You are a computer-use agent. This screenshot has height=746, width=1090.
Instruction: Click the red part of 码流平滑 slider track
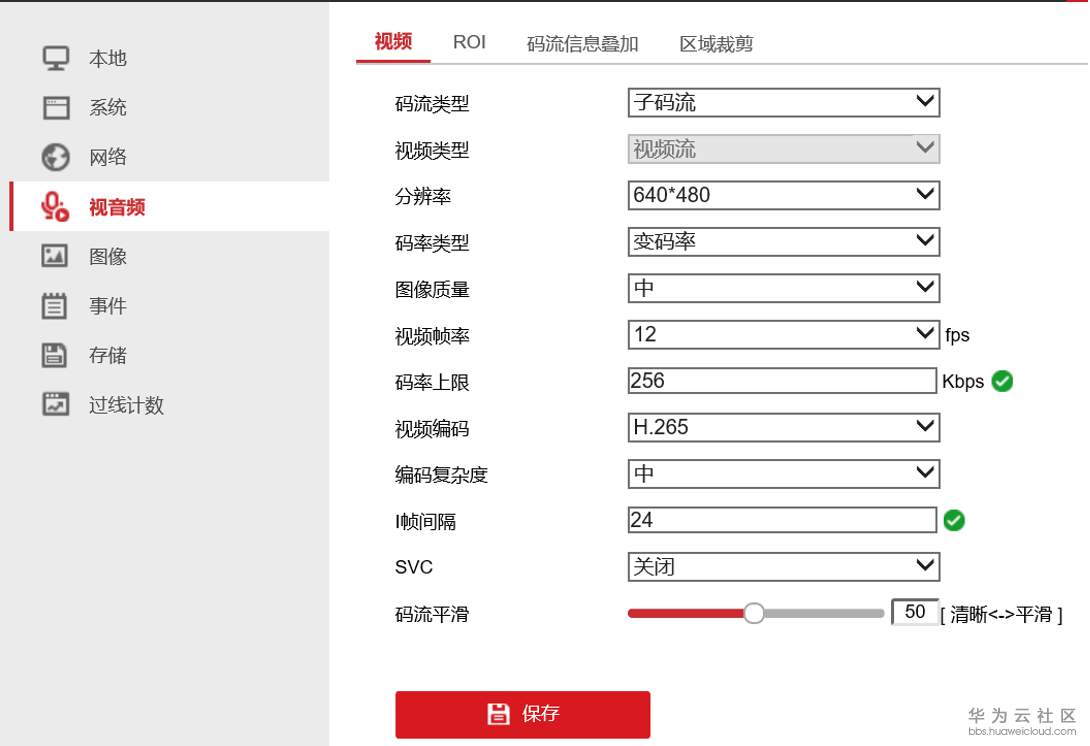(685, 613)
